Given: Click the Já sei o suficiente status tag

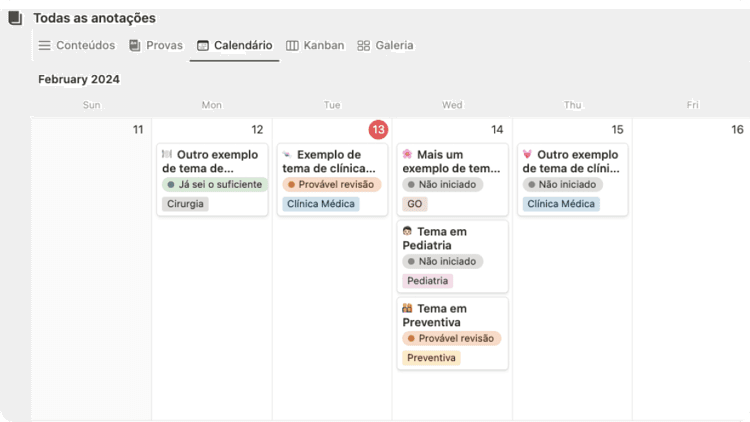Looking at the screenshot, I should click(215, 184).
